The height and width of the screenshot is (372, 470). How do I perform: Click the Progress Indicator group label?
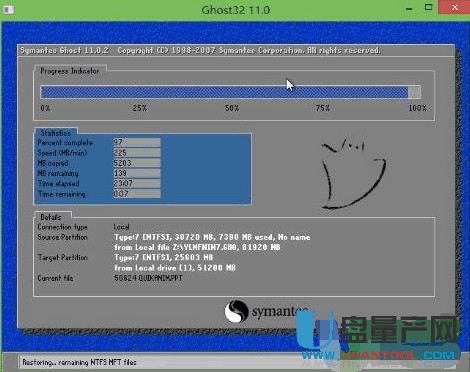70,71
